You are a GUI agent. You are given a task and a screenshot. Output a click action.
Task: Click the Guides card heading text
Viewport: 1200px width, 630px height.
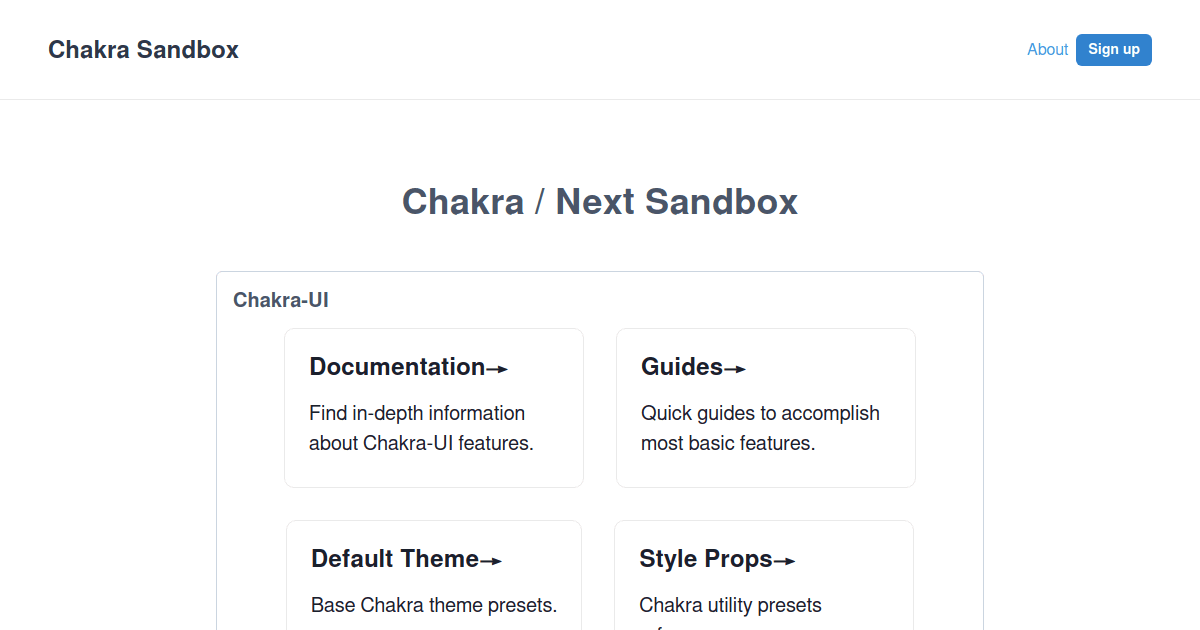(681, 367)
